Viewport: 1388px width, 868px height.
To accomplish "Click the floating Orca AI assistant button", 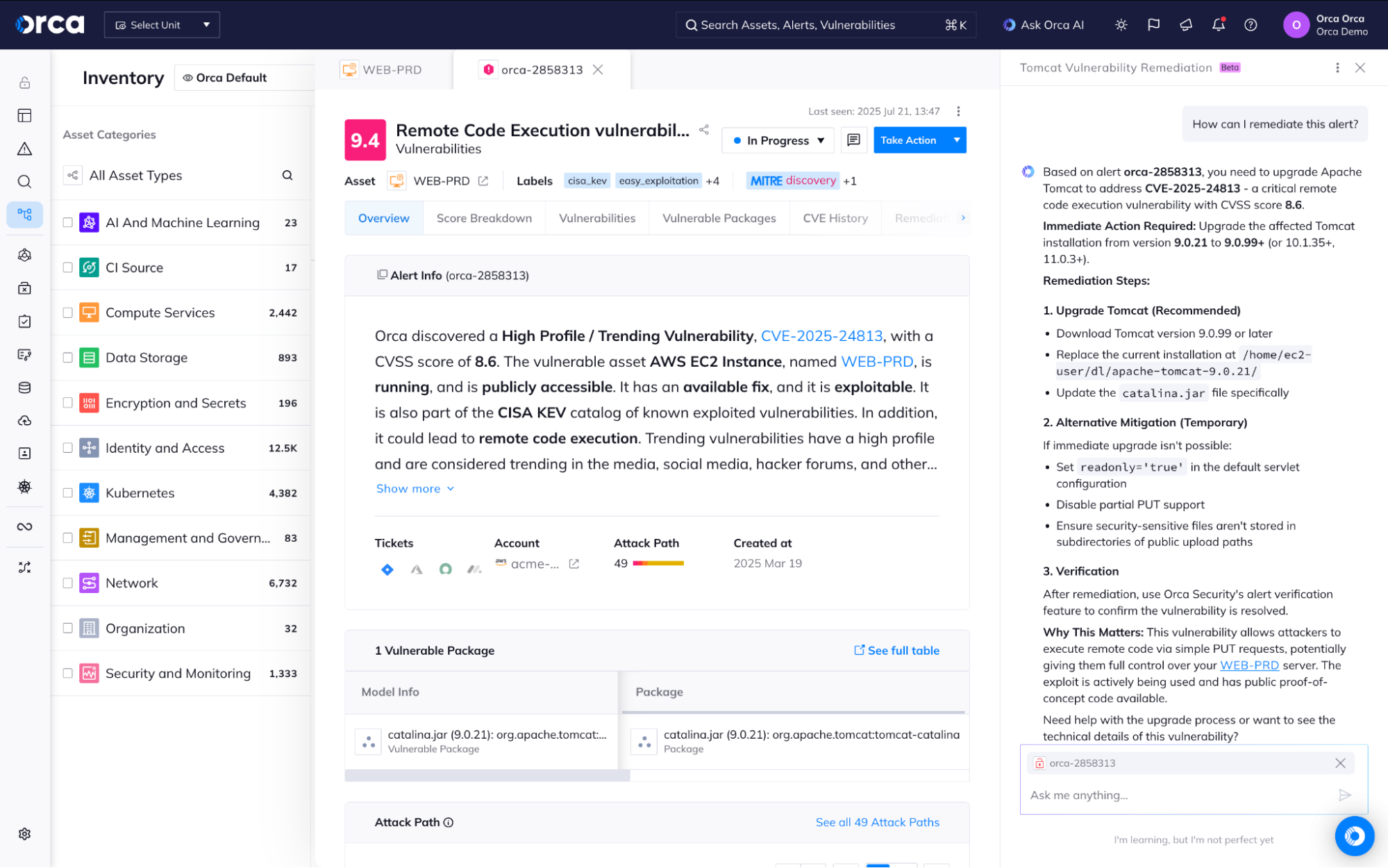I will point(1354,836).
